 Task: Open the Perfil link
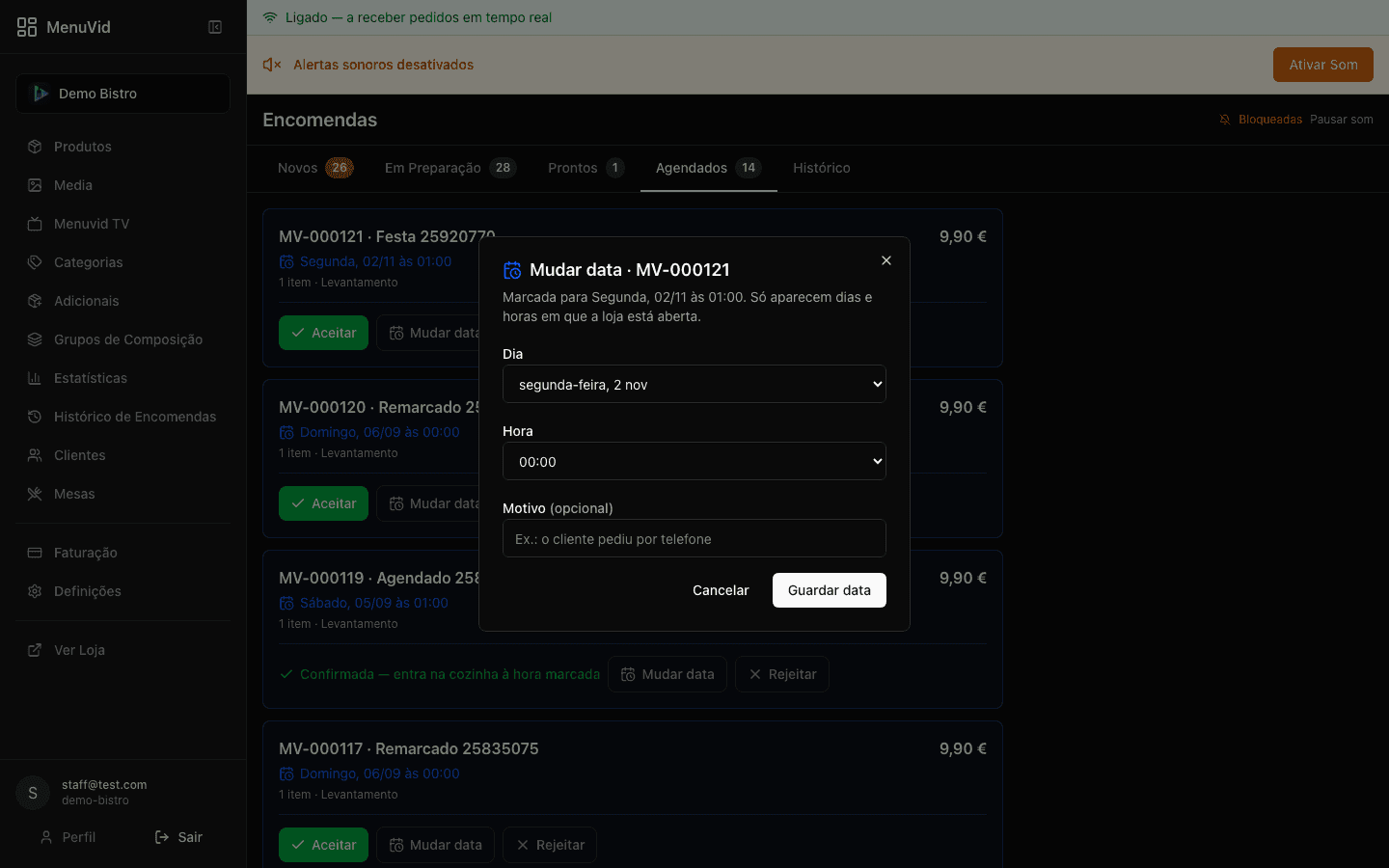[x=68, y=837]
